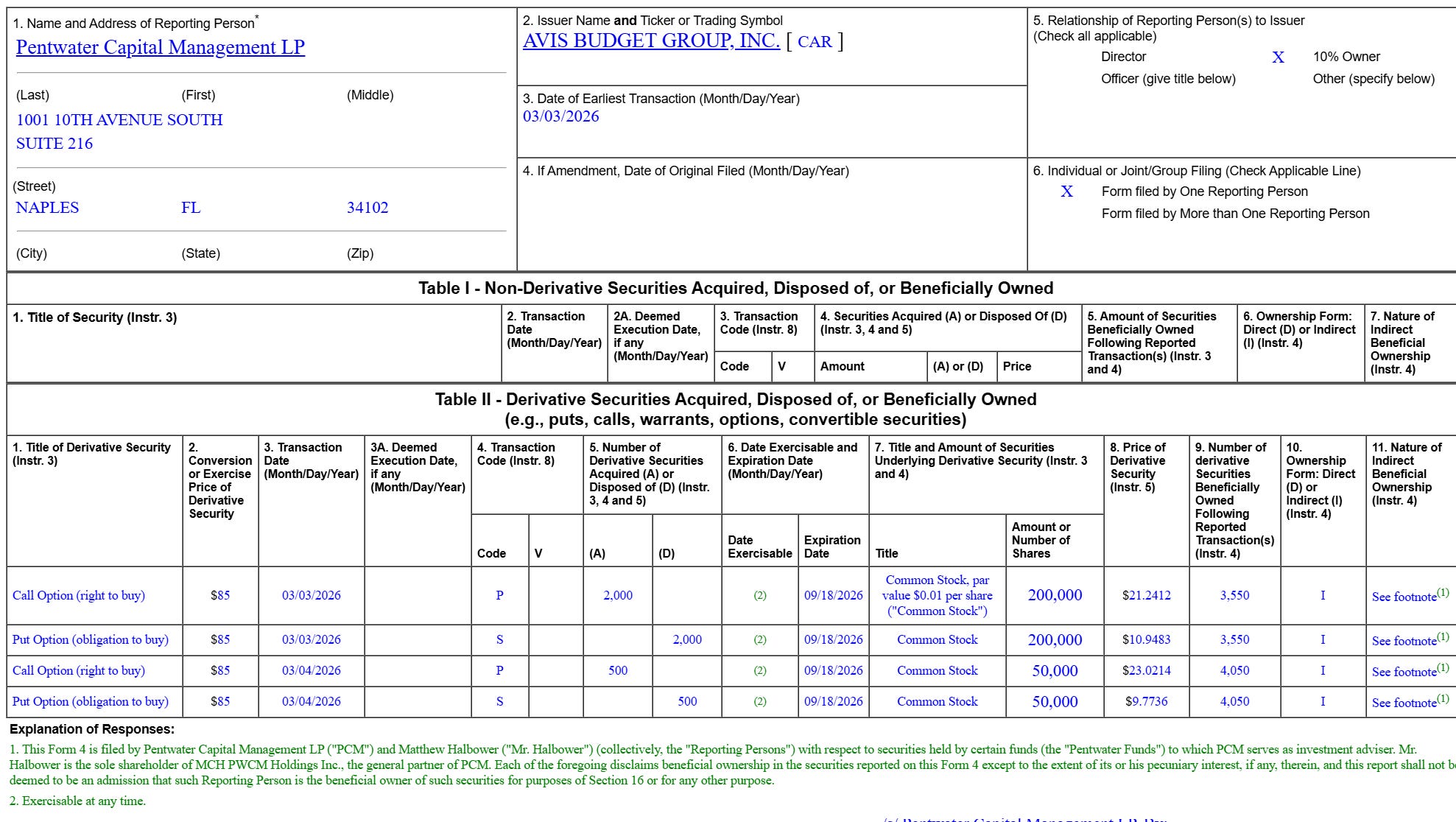This screenshot has width=1456, height=822.
Task: Click the 03/03/2026 earliest transaction date
Action: pos(560,116)
